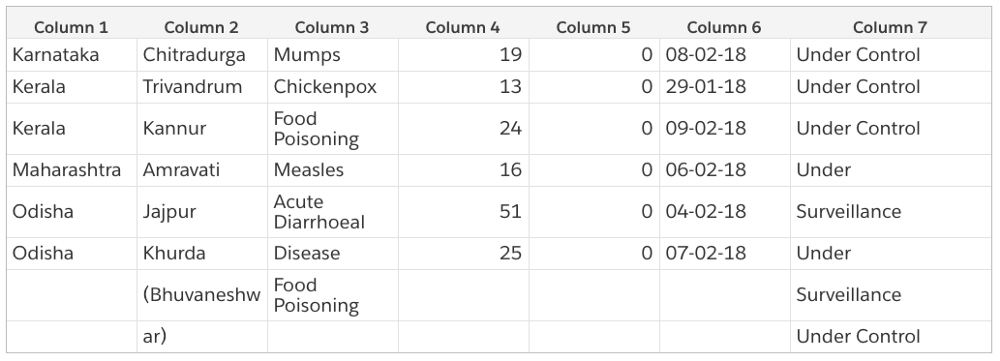Select the Chickenpox cell
Viewport: 1000px width, 361px height.
[x=333, y=87]
